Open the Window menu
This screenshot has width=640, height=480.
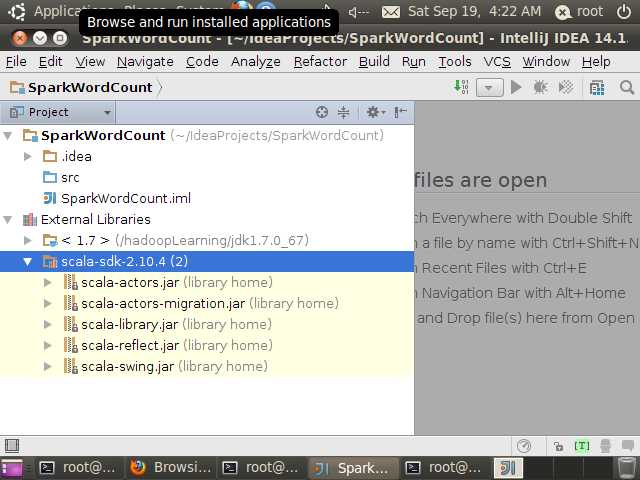tap(546, 62)
